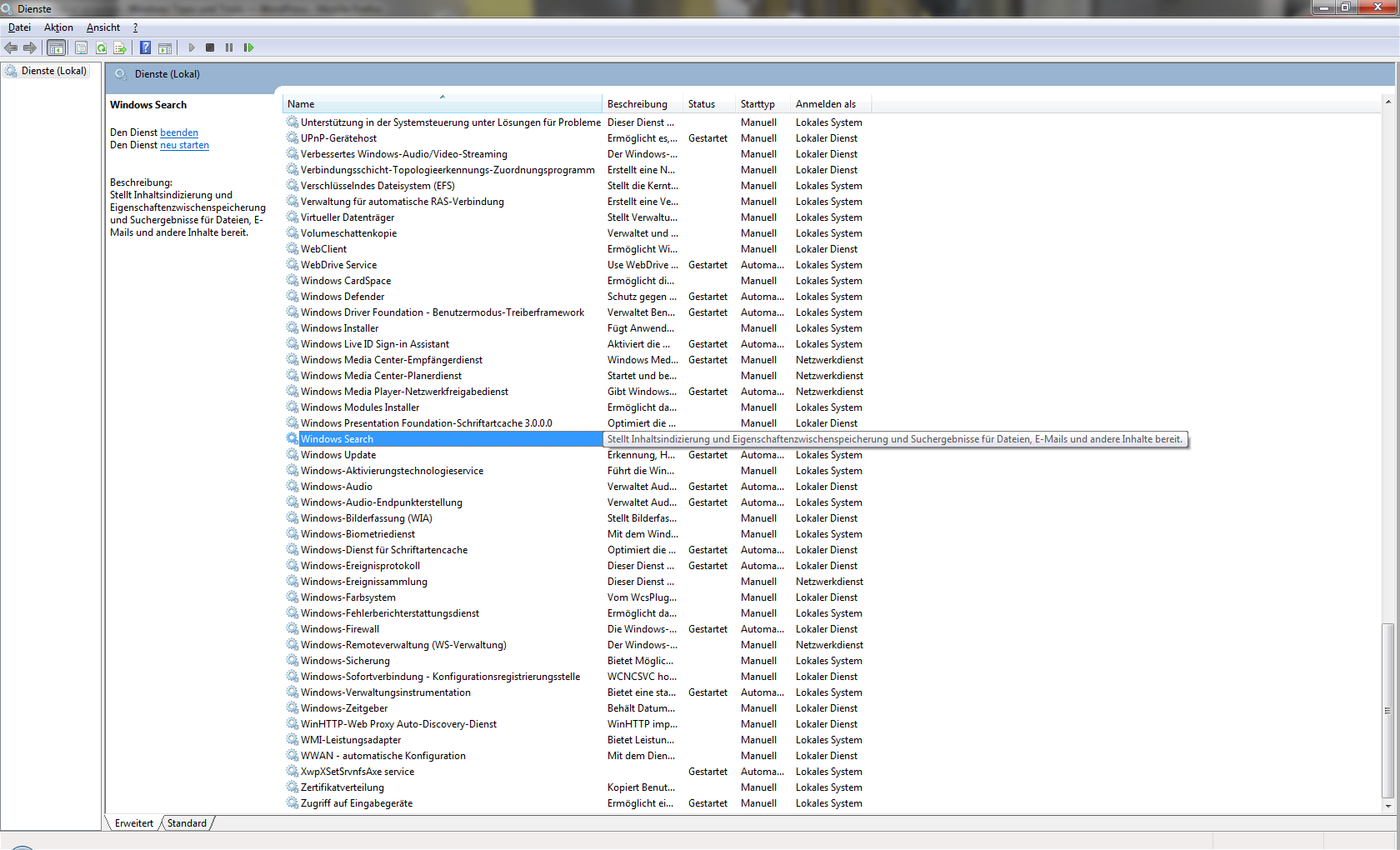Click the gear icon of Windows Update
The width and height of the screenshot is (1400, 850).
pyautogui.click(x=292, y=454)
